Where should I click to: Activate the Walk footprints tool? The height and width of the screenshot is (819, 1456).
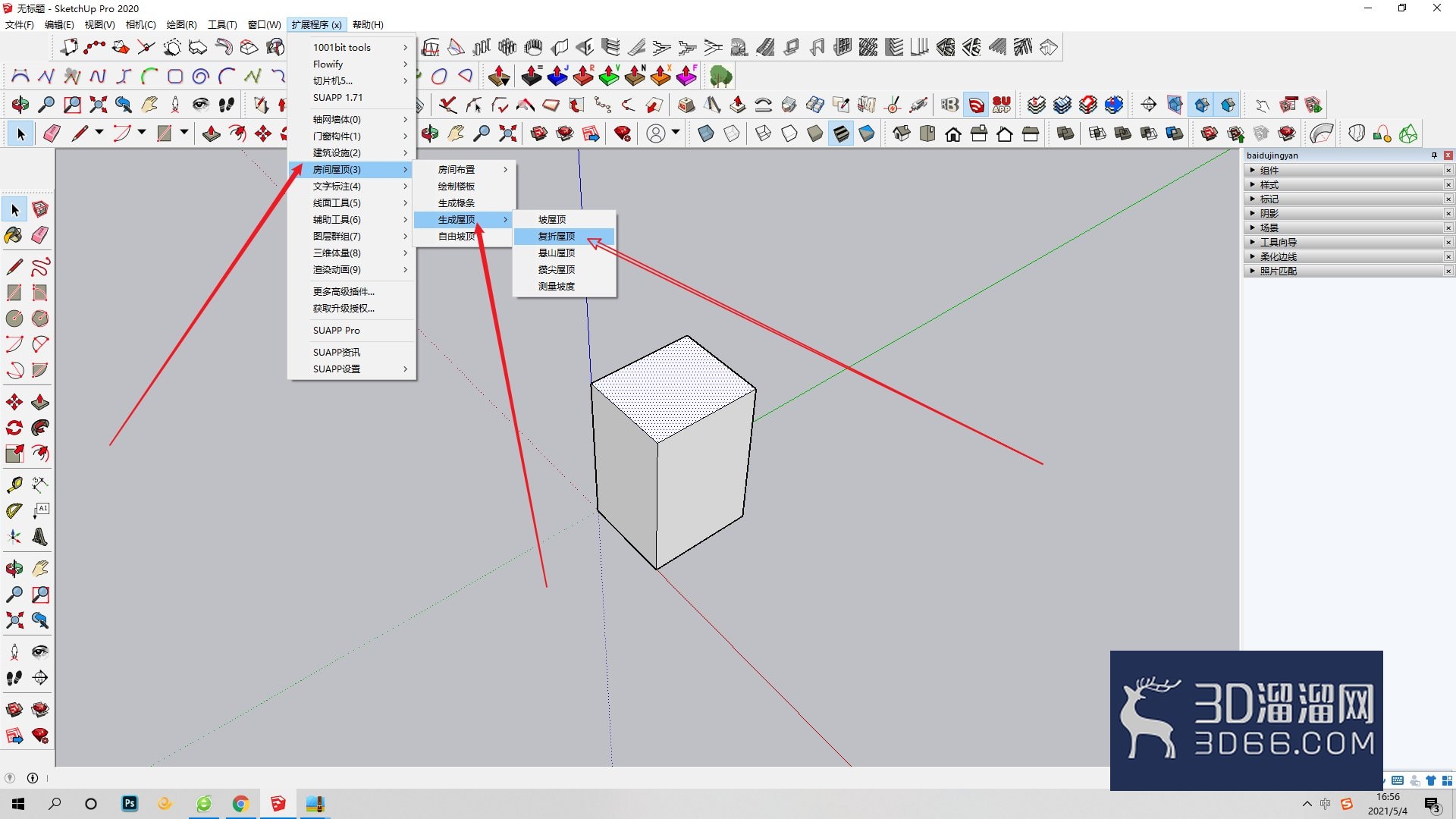point(14,678)
